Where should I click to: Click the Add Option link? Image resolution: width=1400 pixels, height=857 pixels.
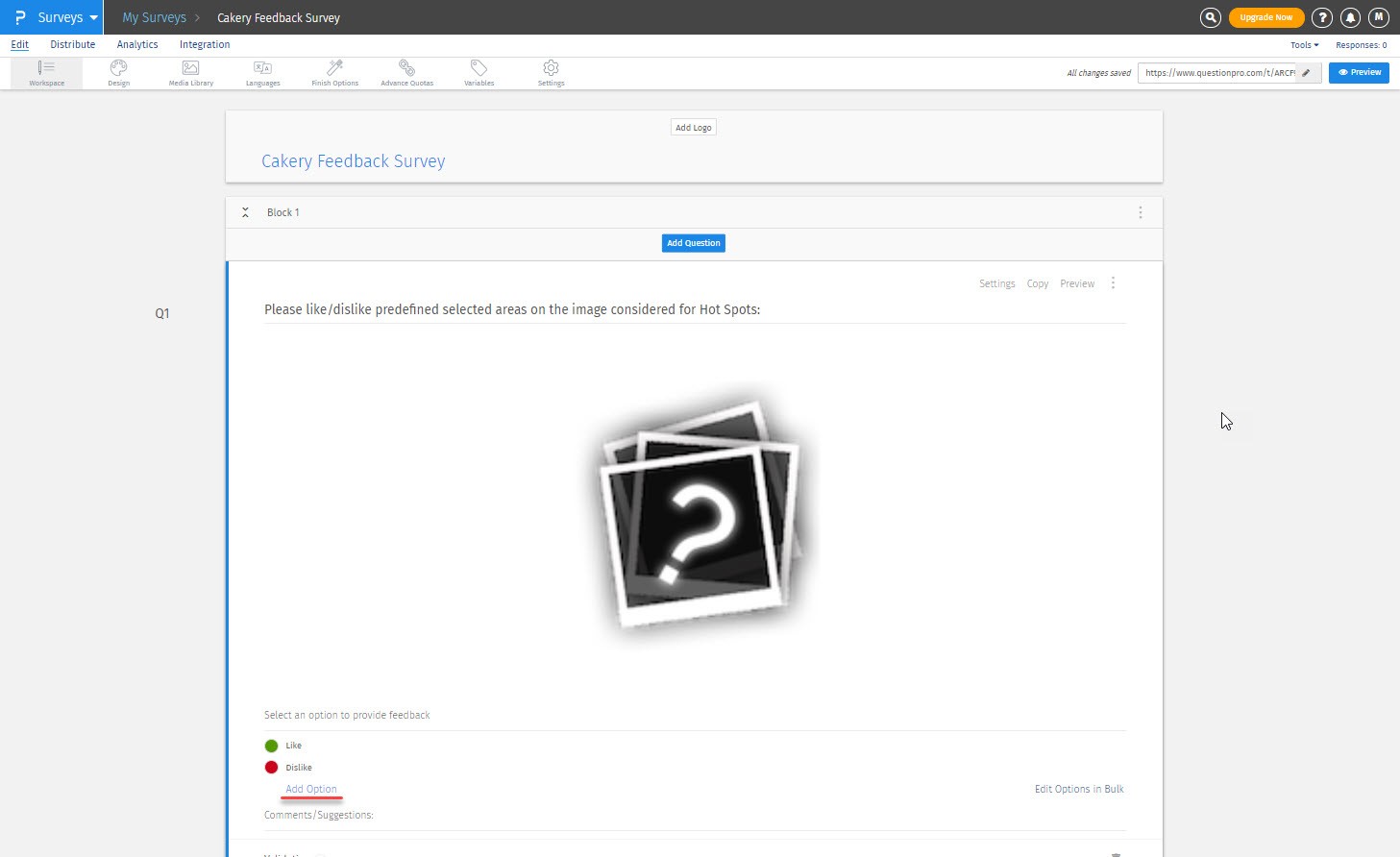pyautogui.click(x=311, y=789)
